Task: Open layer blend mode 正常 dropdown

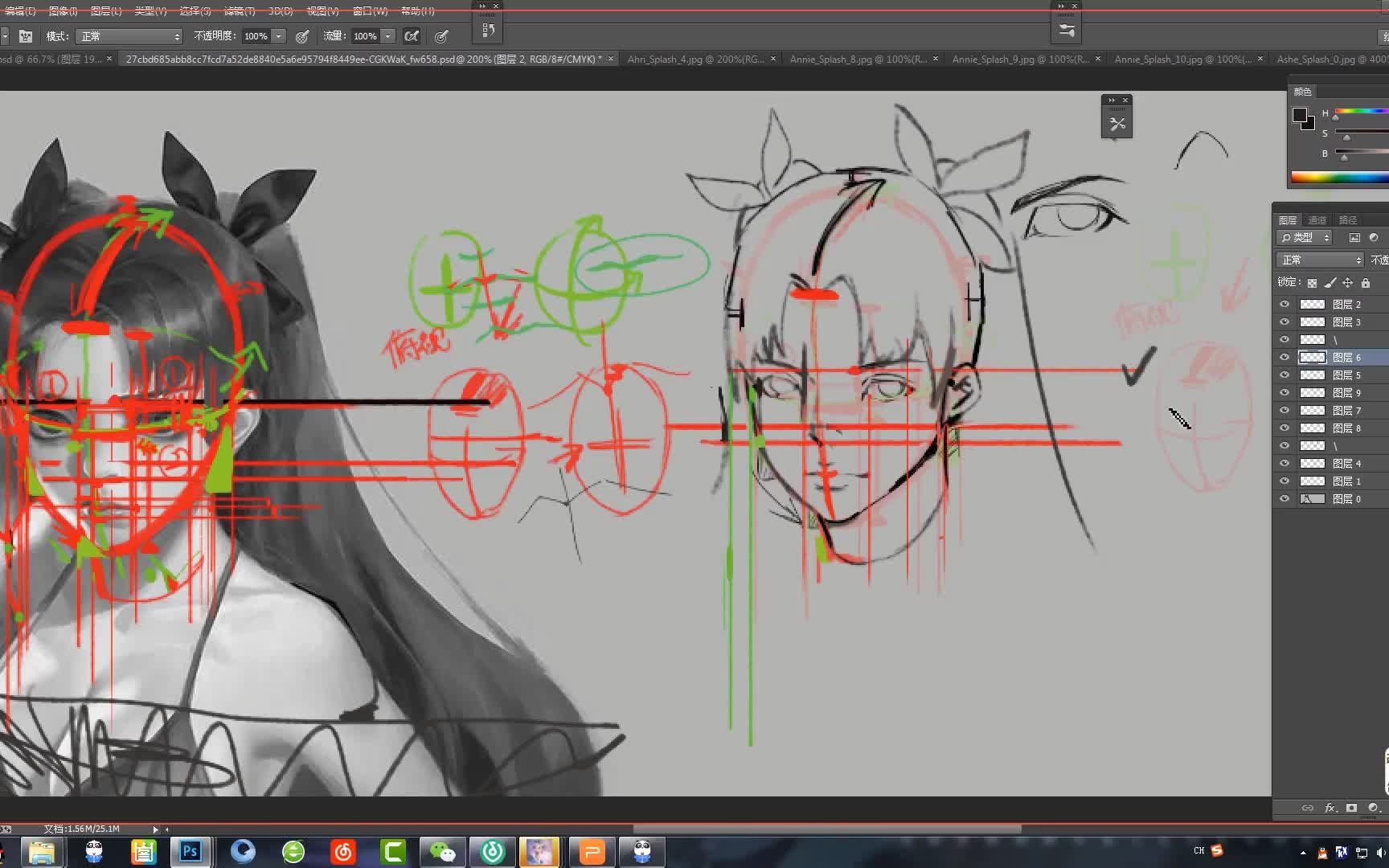Action: [x=1321, y=260]
